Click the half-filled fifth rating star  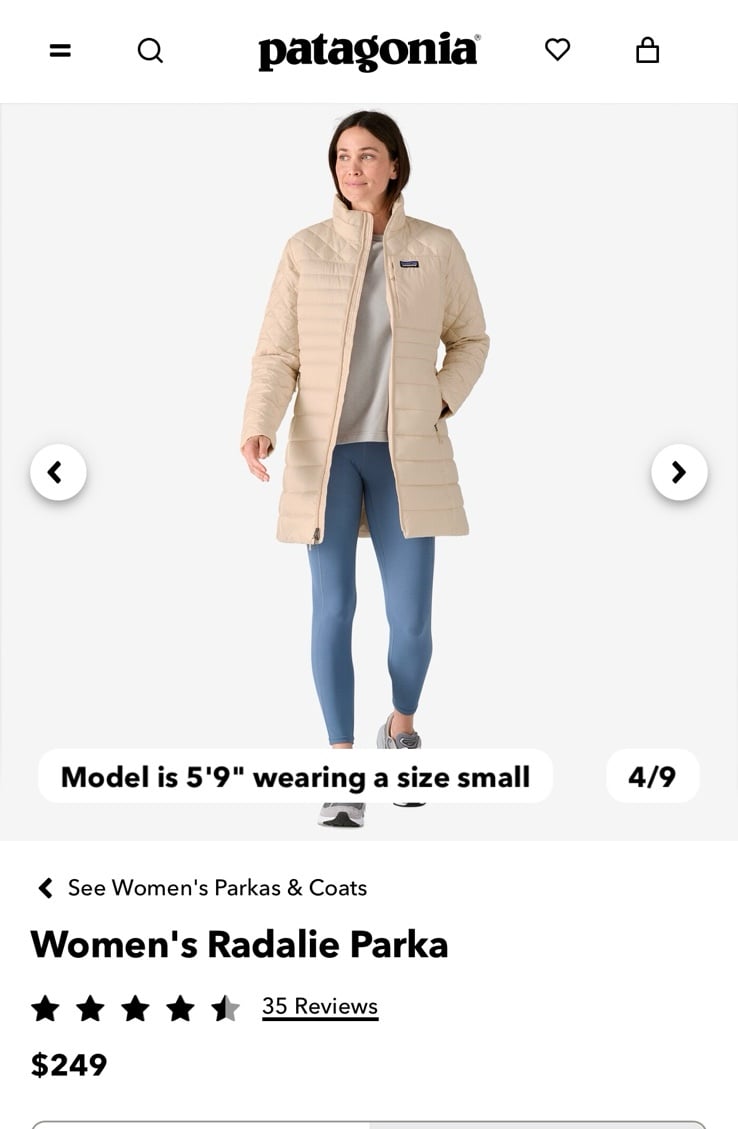tap(225, 1008)
